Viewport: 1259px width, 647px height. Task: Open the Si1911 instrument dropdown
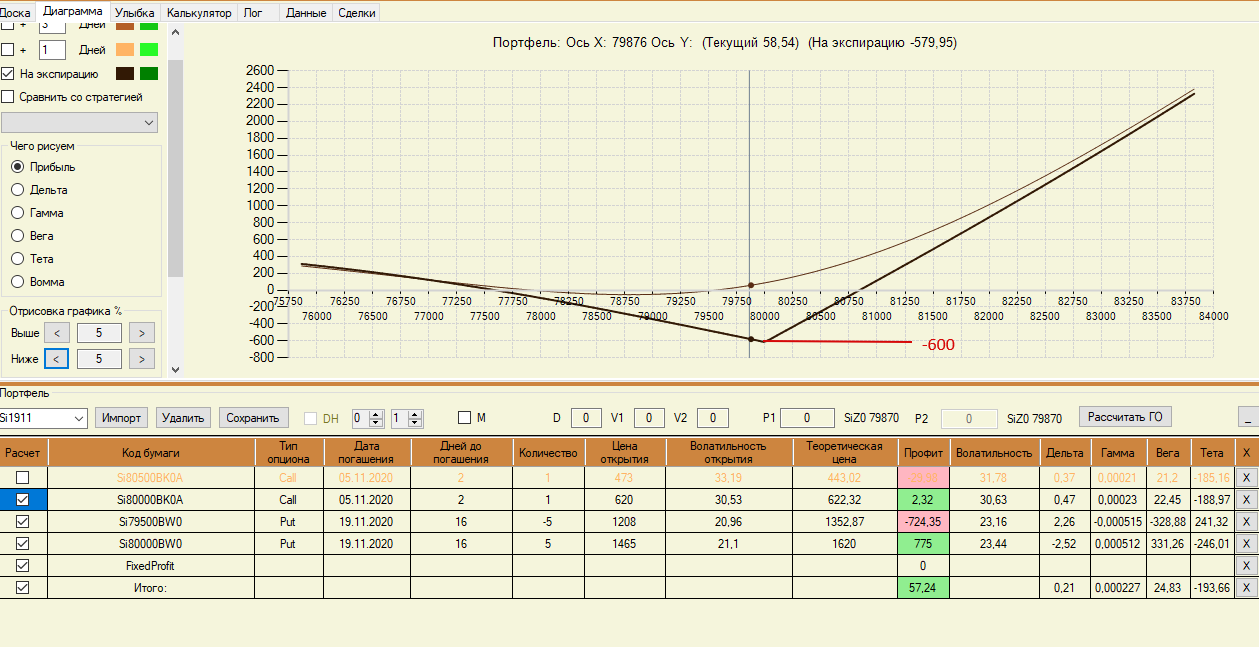coord(43,418)
